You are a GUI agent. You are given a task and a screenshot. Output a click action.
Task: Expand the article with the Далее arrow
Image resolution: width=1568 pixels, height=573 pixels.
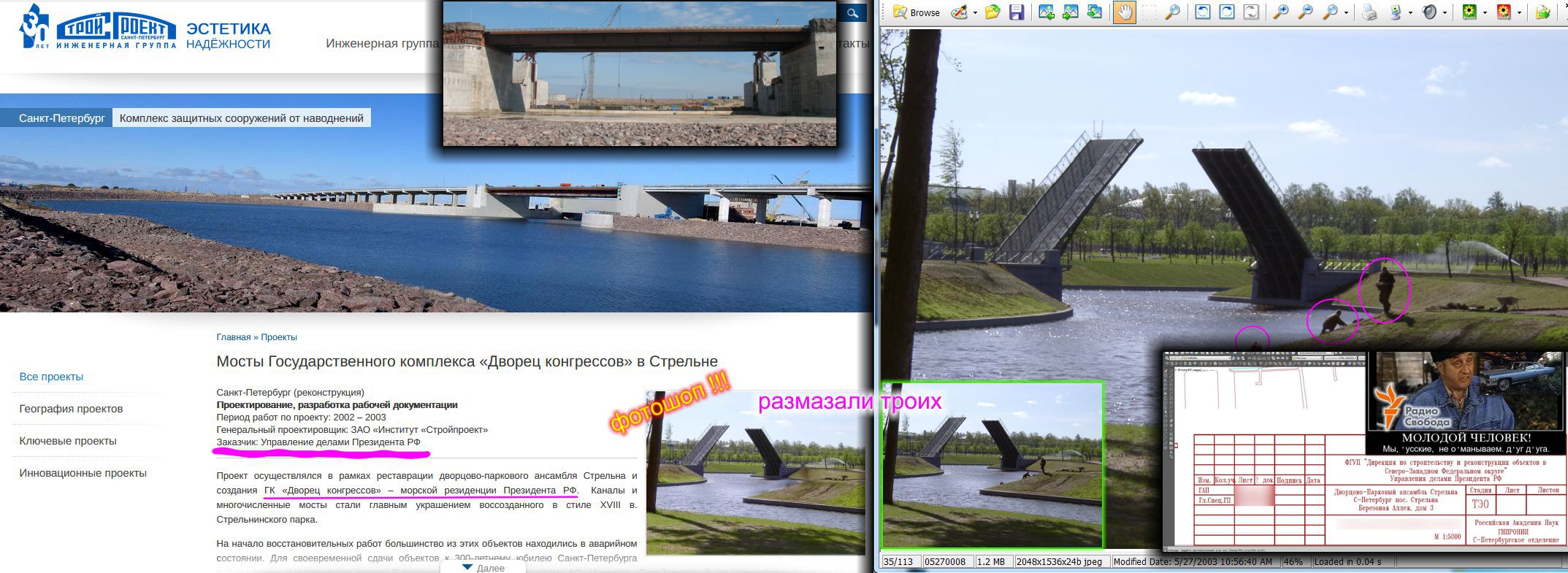click(482, 568)
